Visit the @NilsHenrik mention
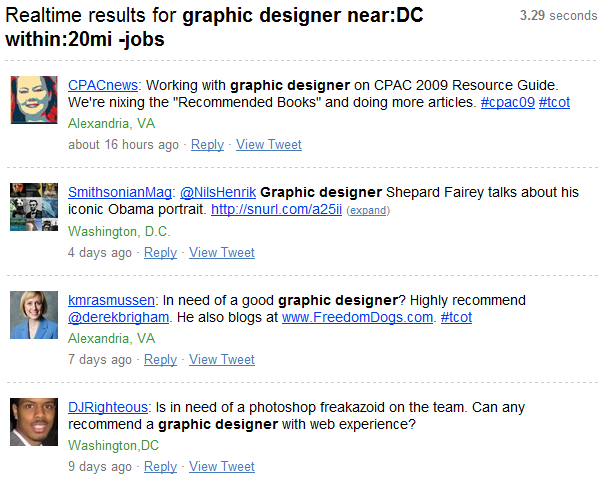 coord(218,192)
